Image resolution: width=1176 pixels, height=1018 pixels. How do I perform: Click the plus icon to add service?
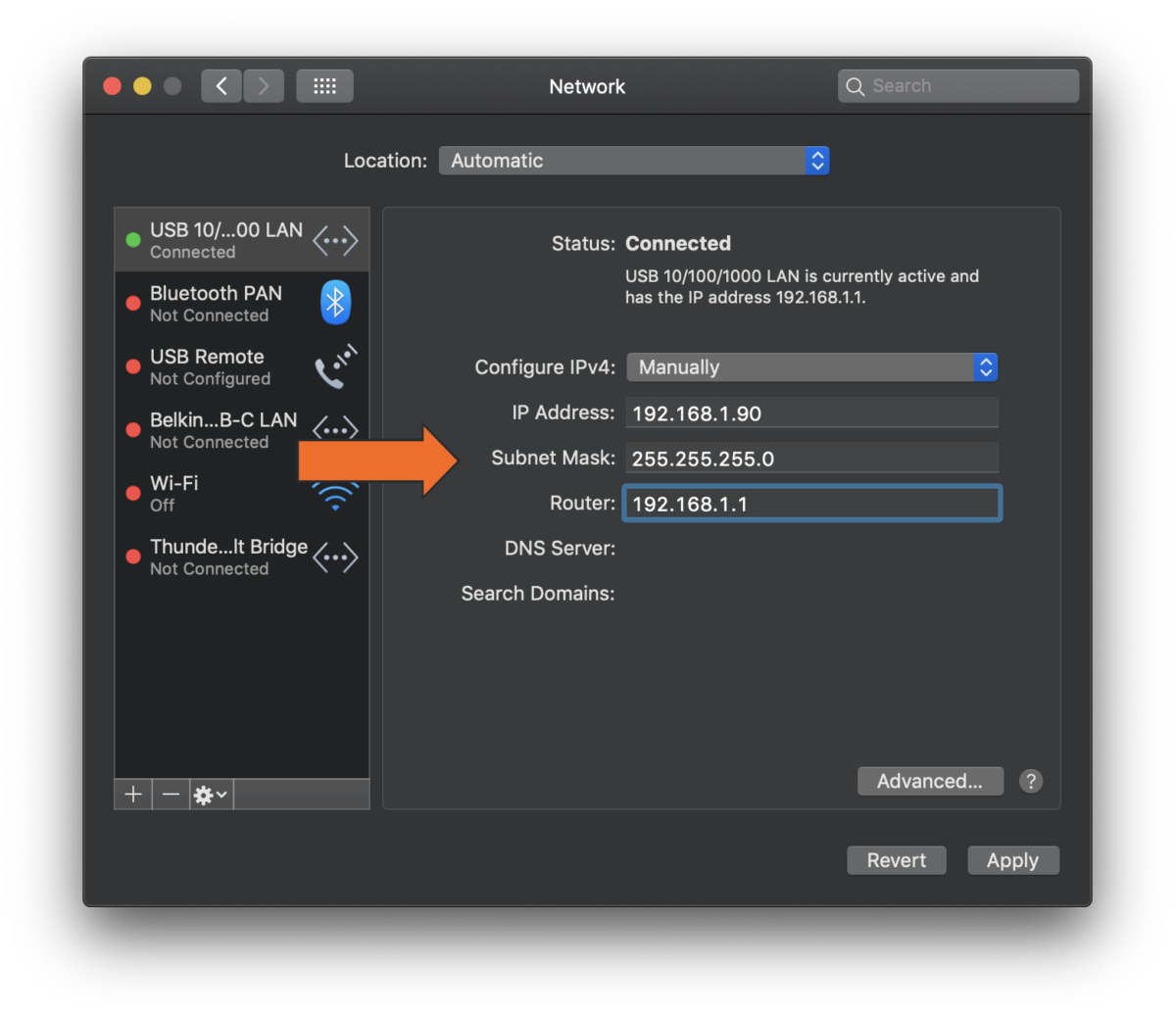(133, 795)
